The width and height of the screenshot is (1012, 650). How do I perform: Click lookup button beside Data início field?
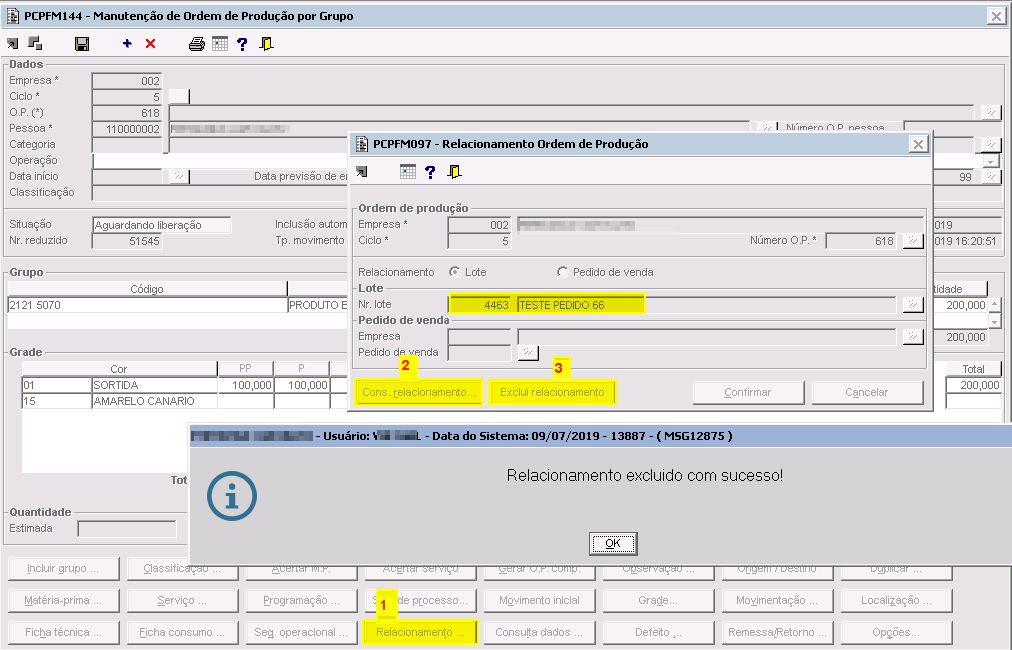pos(179,176)
